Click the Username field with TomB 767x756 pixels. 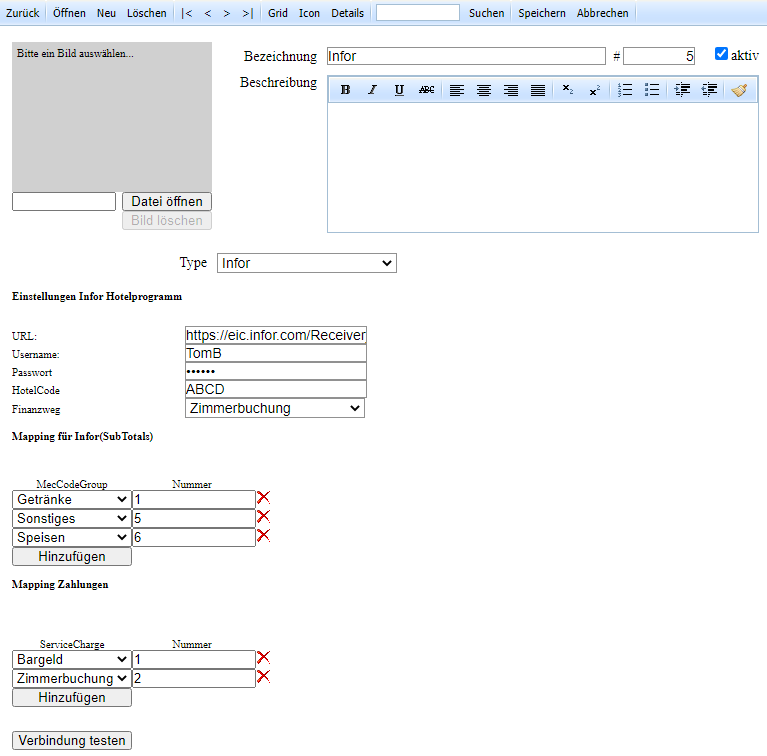[x=276, y=354]
